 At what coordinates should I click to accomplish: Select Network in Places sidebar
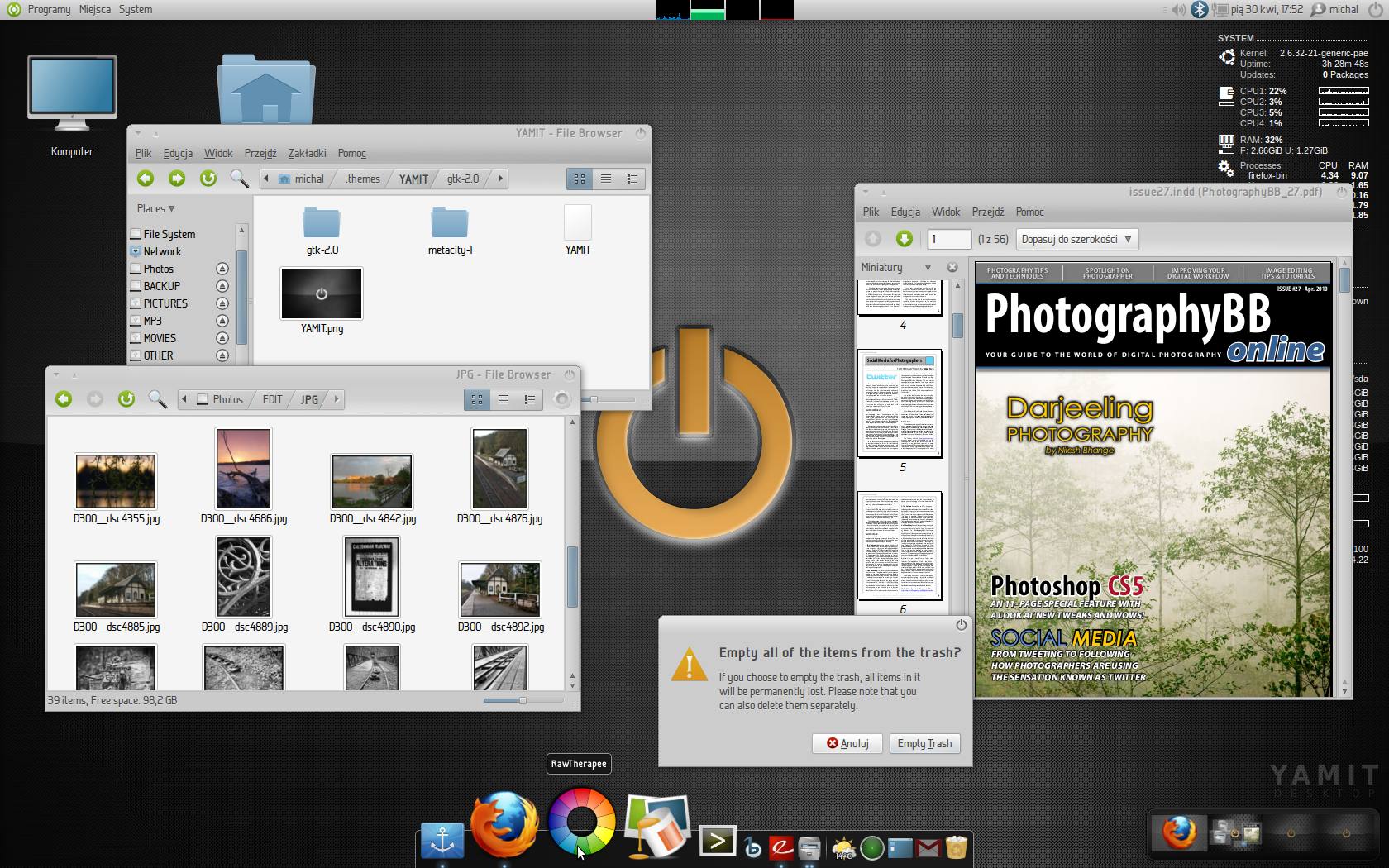pyautogui.click(x=162, y=251)
